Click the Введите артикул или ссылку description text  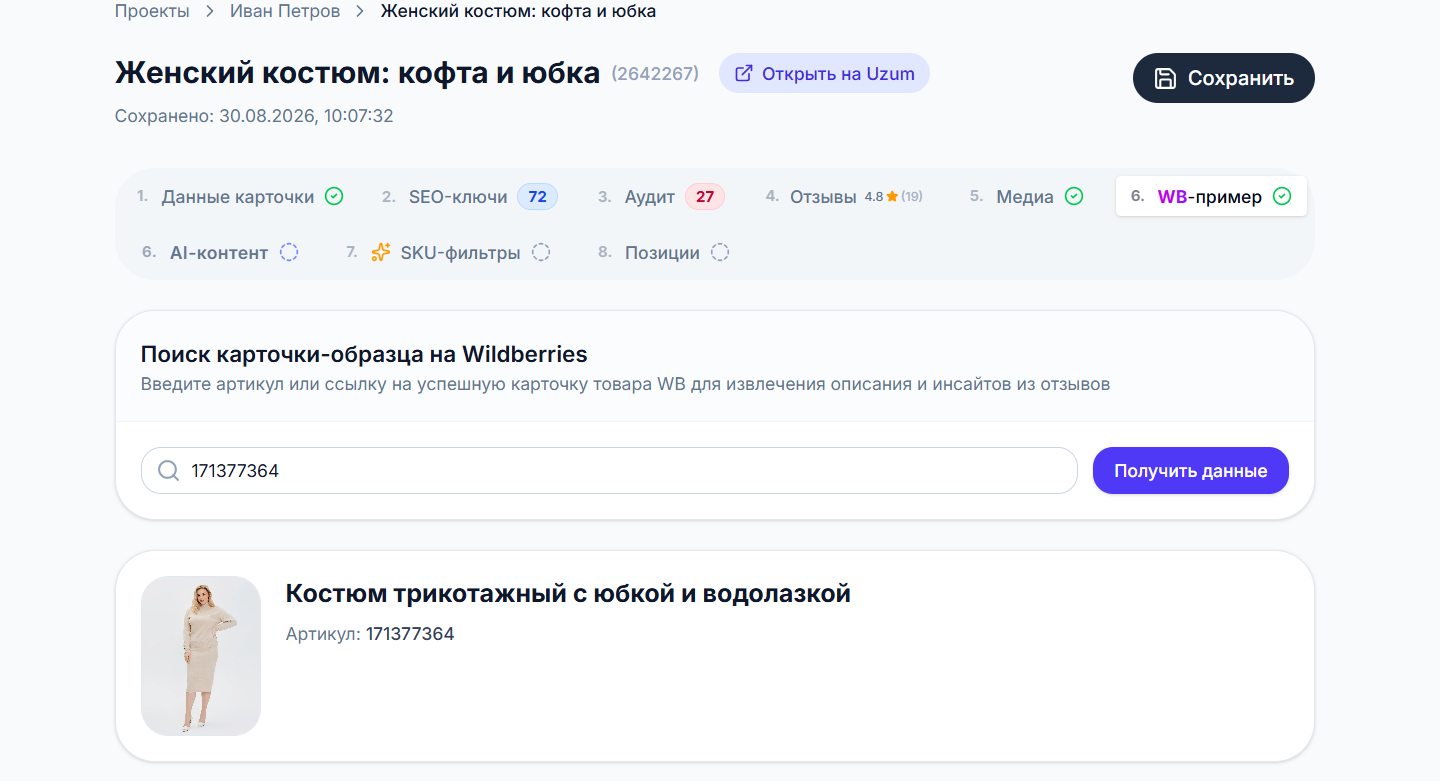[x=625, y=384]
